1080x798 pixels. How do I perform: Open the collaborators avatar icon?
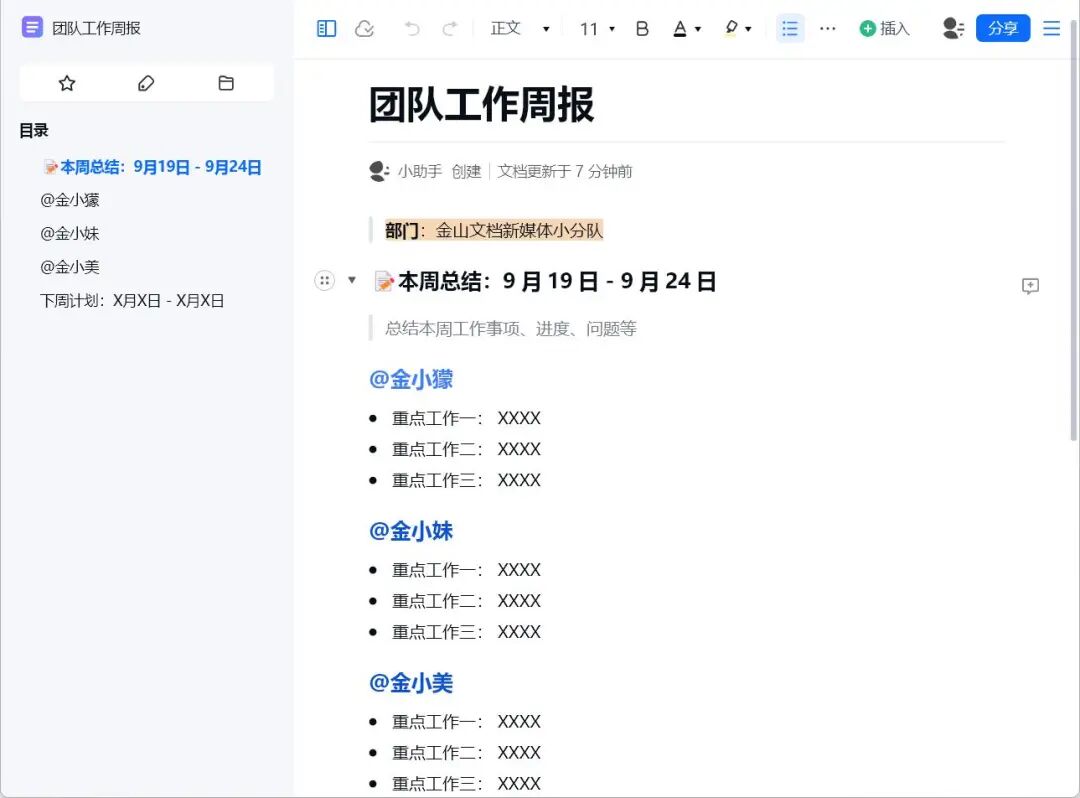point(953,28)
